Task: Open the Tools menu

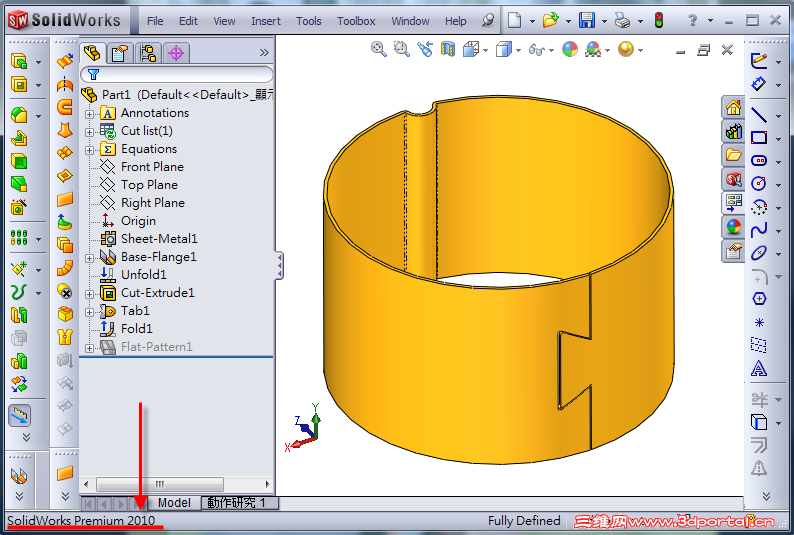Action: (x=308, y=21)
